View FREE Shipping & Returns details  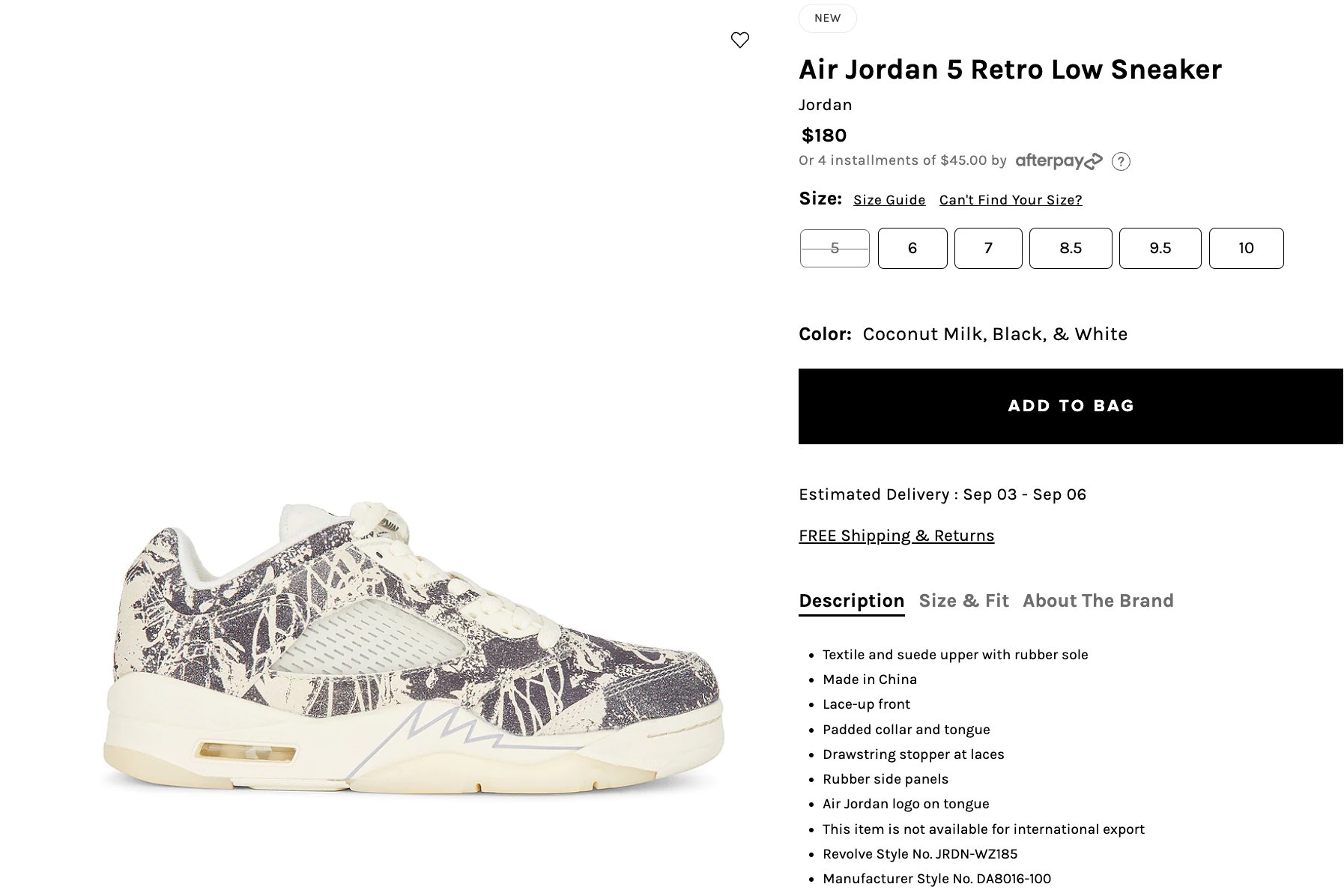coord(896,536)
